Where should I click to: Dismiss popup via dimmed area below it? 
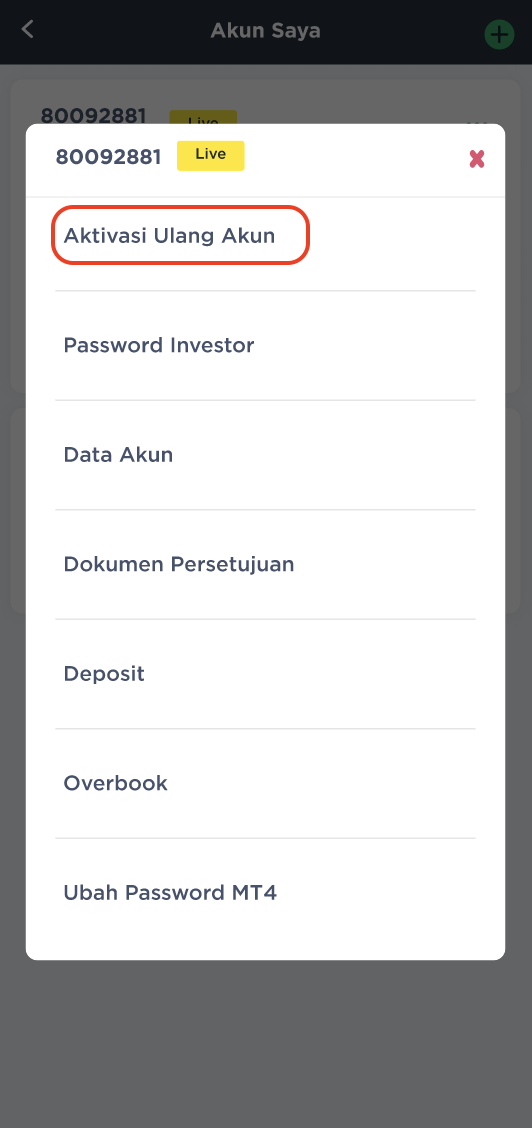pos(265,1043)
